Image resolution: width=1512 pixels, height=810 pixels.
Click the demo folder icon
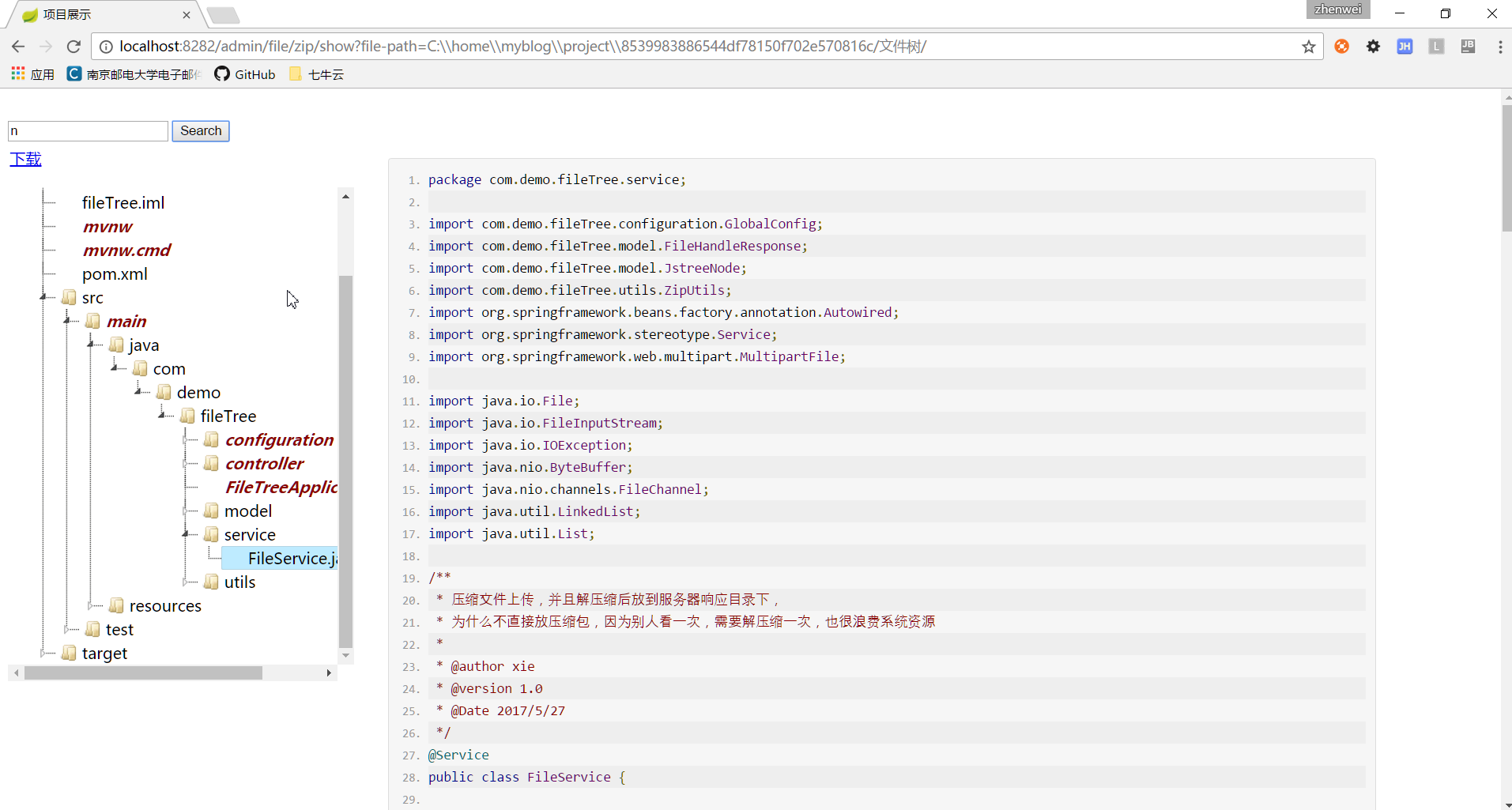164,392
